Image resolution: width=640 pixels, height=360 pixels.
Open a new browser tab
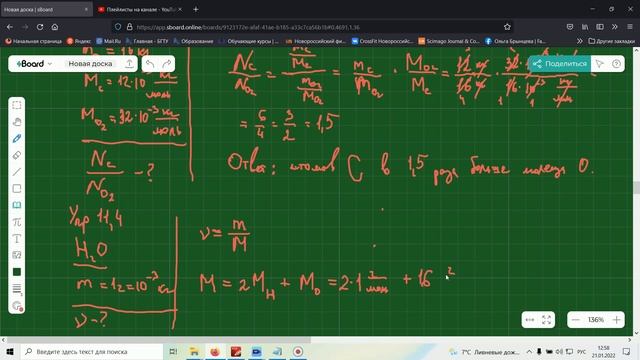(196, 9)
